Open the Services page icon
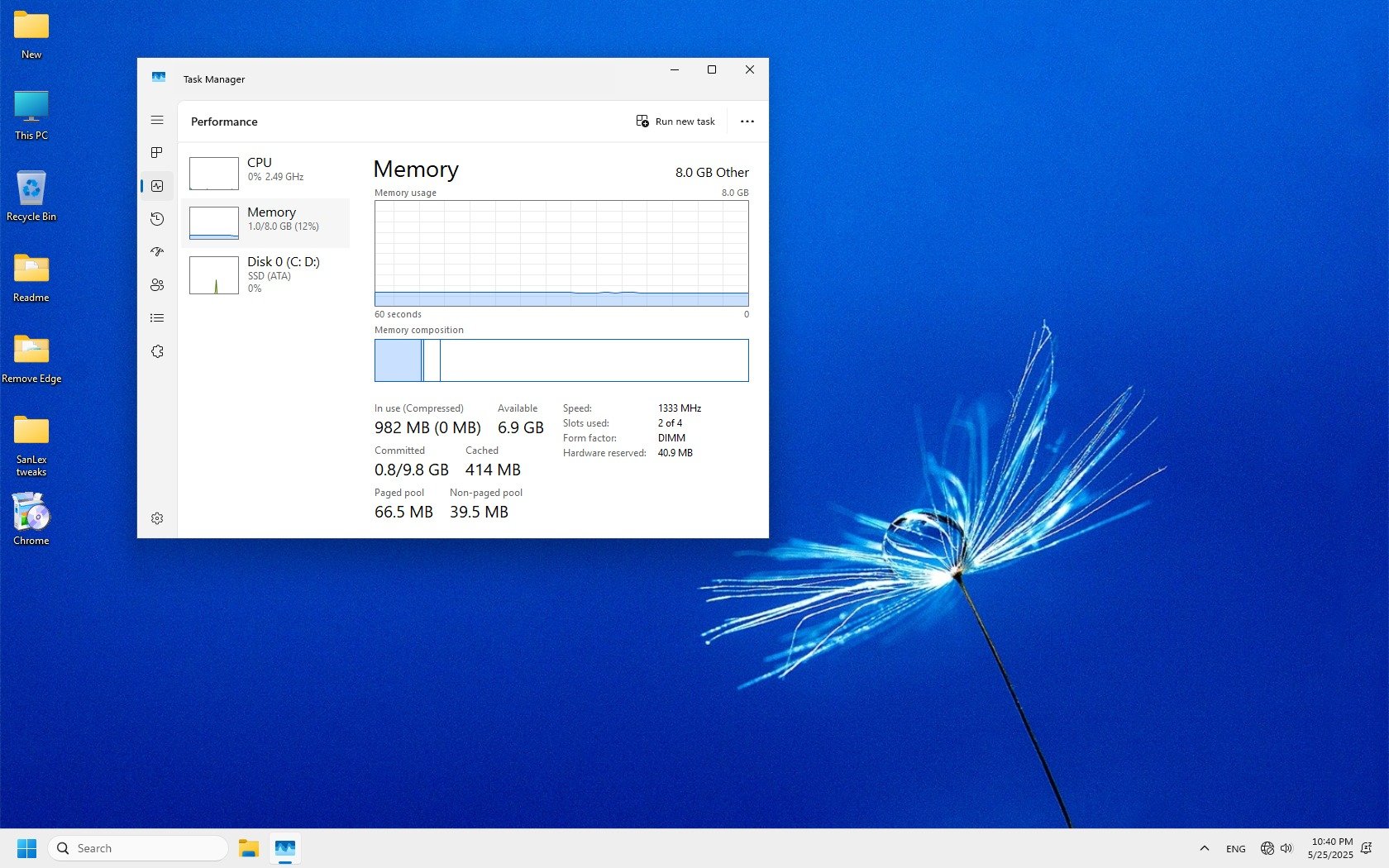Screen dimensions: 1389x868 [157, 351]
